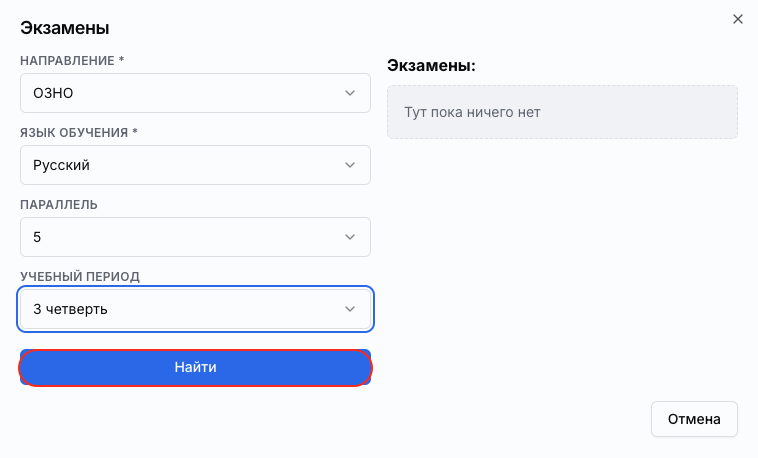Screen dimensions: 758x458
Task: Open the Учебный период dropdown showing 3 четверть
Action: 195,309
